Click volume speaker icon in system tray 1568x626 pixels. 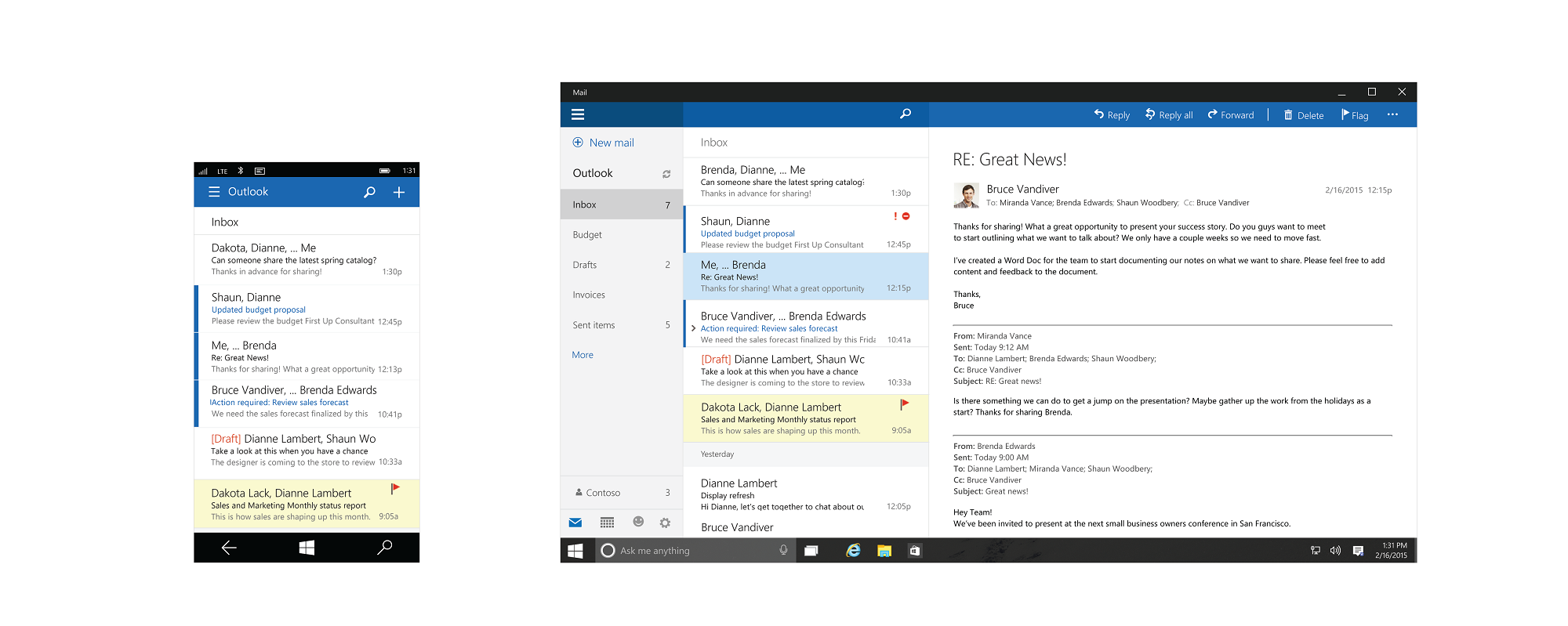[x=1335, y=551]
